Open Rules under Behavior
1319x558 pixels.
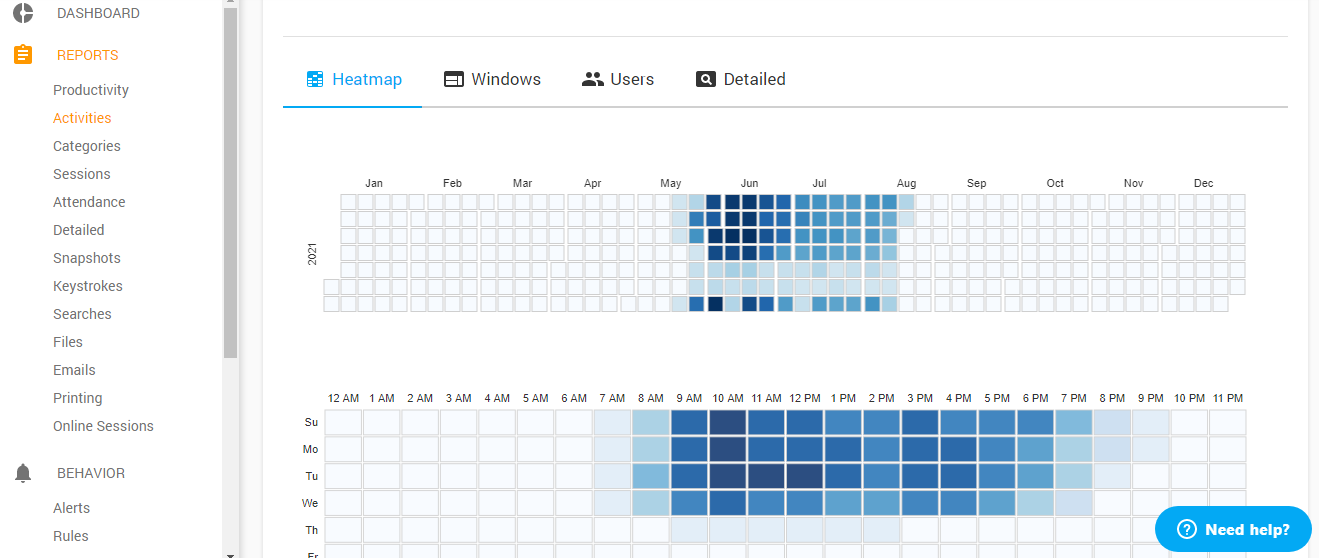pos(71,536)
